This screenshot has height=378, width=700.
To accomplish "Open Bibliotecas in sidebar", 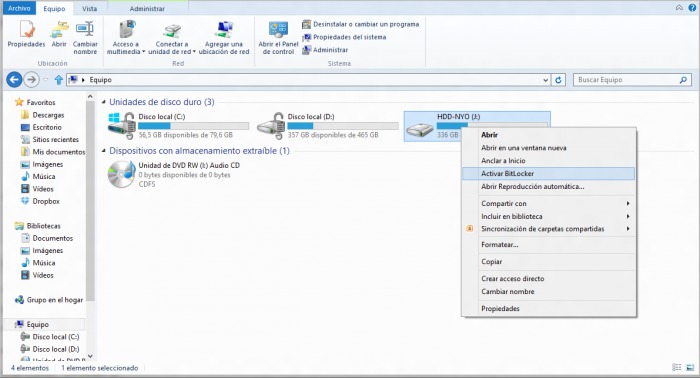I will pos(38,226).
